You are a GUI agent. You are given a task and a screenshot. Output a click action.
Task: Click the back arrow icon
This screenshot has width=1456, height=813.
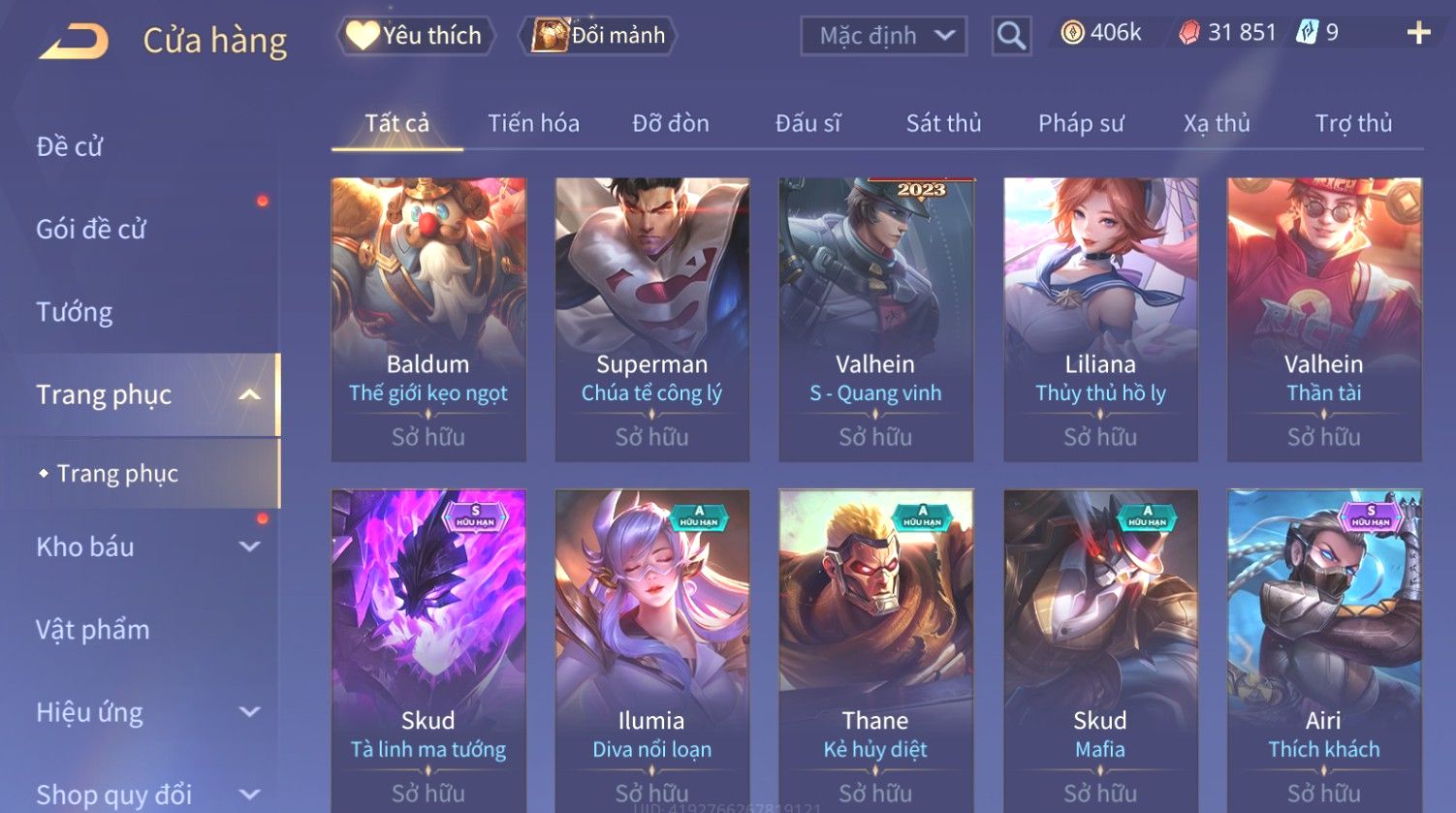click(74, 41)
